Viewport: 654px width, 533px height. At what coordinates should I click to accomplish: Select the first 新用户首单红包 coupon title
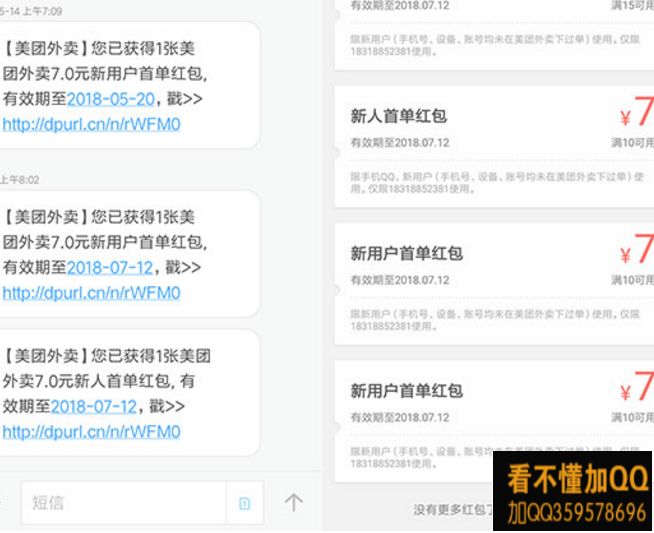pos(407,253)
